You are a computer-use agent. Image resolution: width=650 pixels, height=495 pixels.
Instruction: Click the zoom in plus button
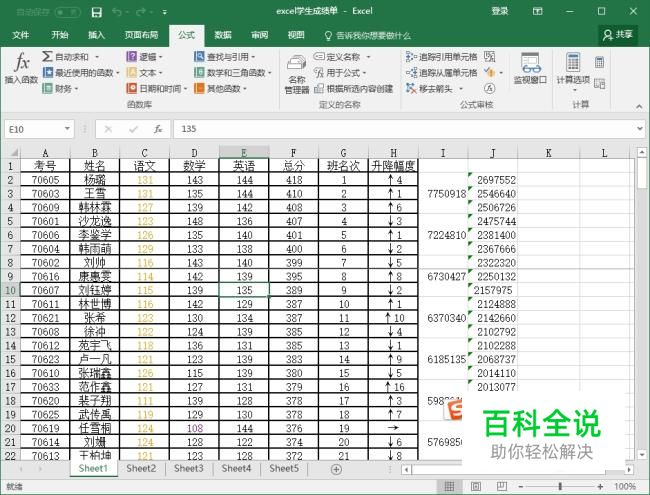tap(600, 486)
